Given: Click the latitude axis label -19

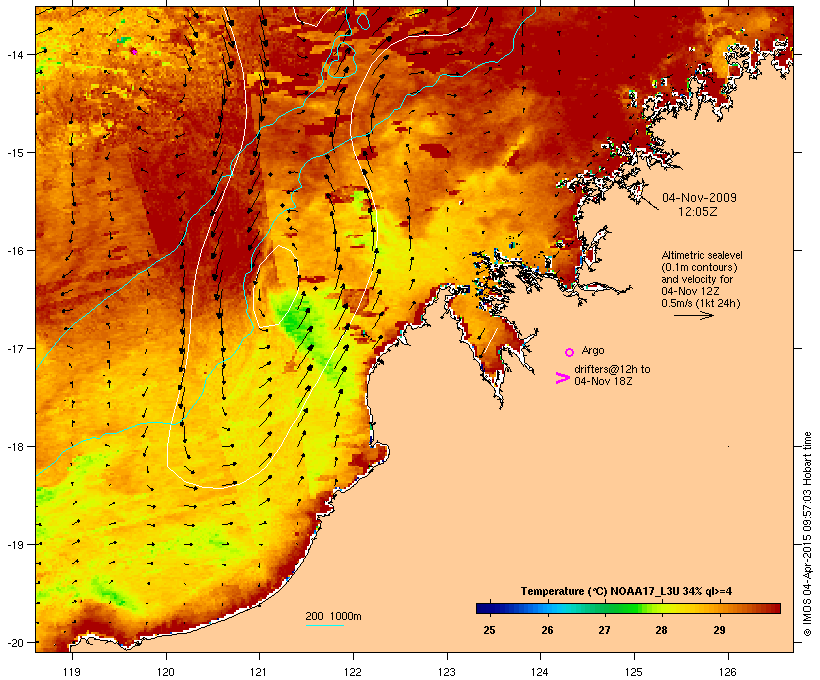Looking at the screenshot, I should [x=15, y=545].
